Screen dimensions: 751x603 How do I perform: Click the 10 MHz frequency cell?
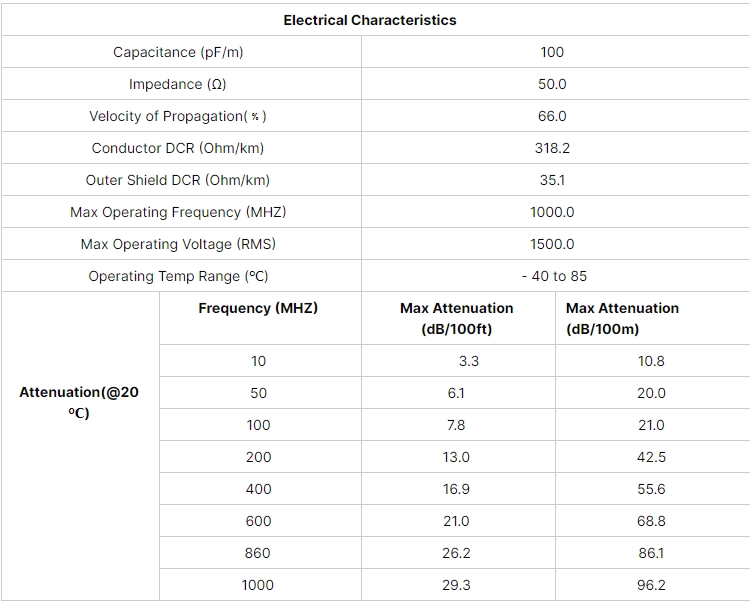point(258,361)
